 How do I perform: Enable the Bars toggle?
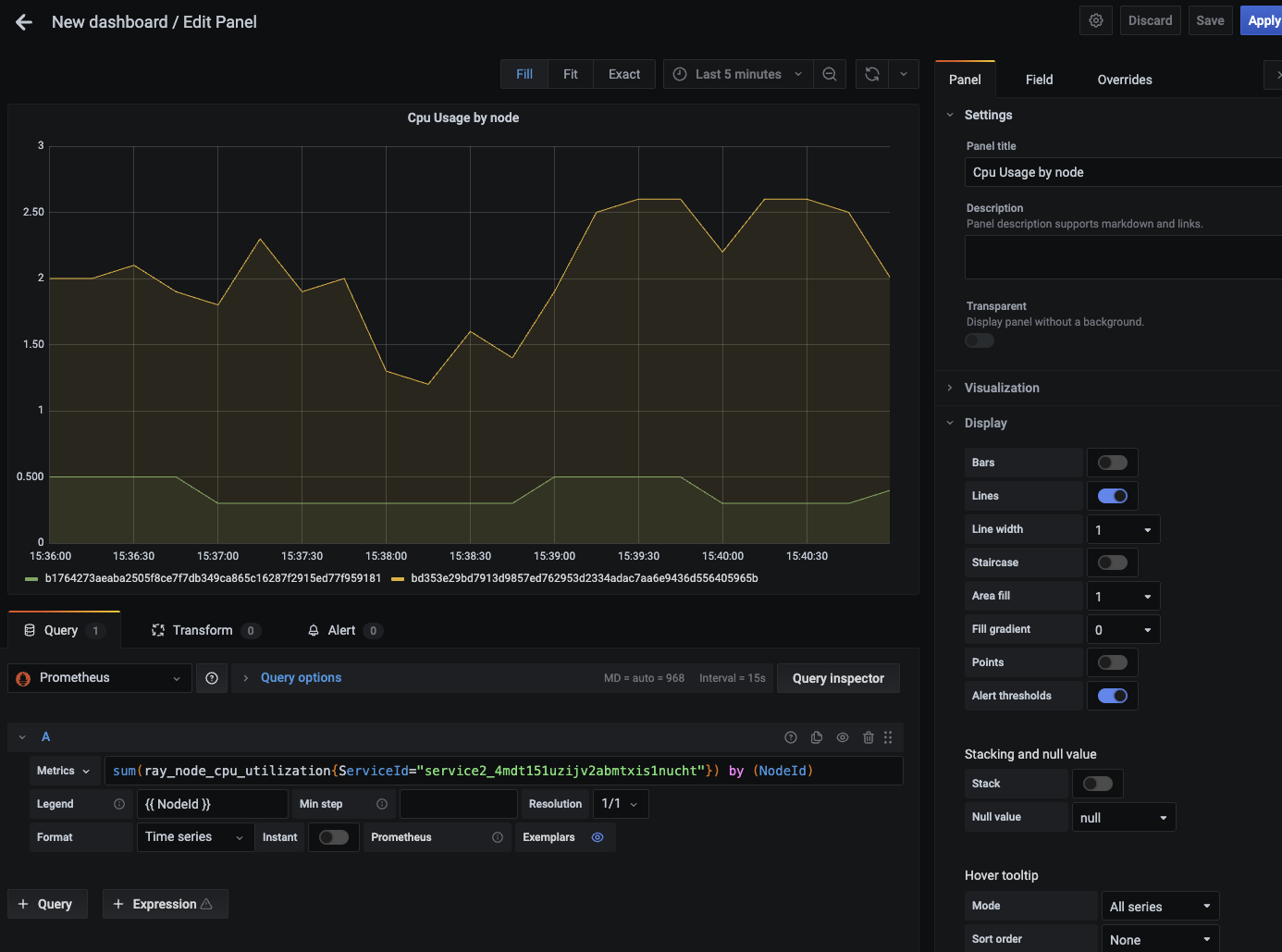coord(1113,463)
